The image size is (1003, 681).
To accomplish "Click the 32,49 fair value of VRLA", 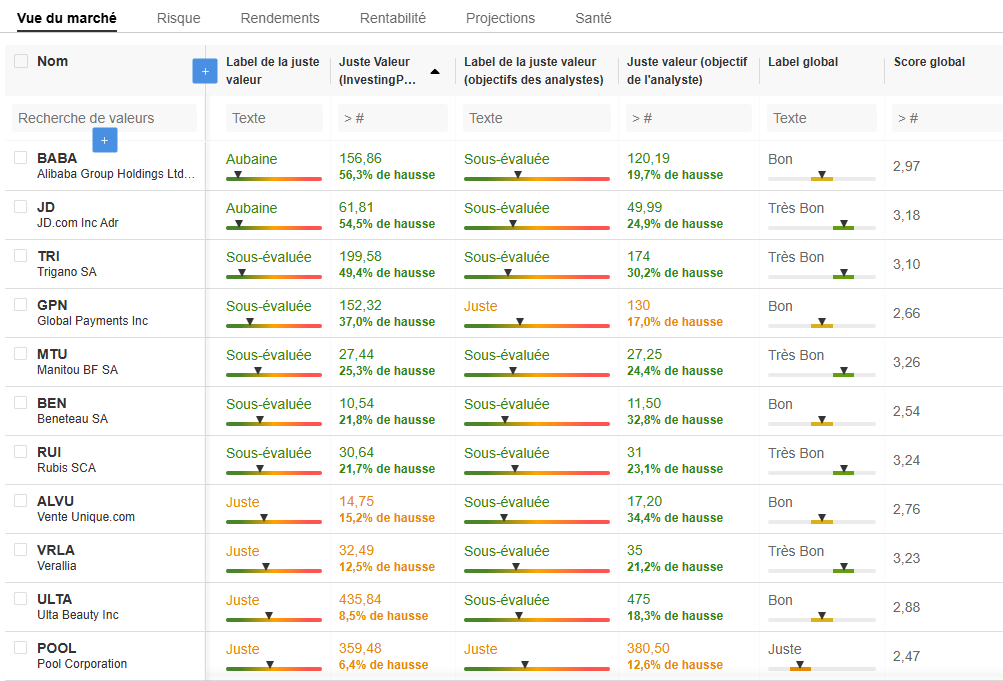I will pyautogui.click(x=356, y=550).
